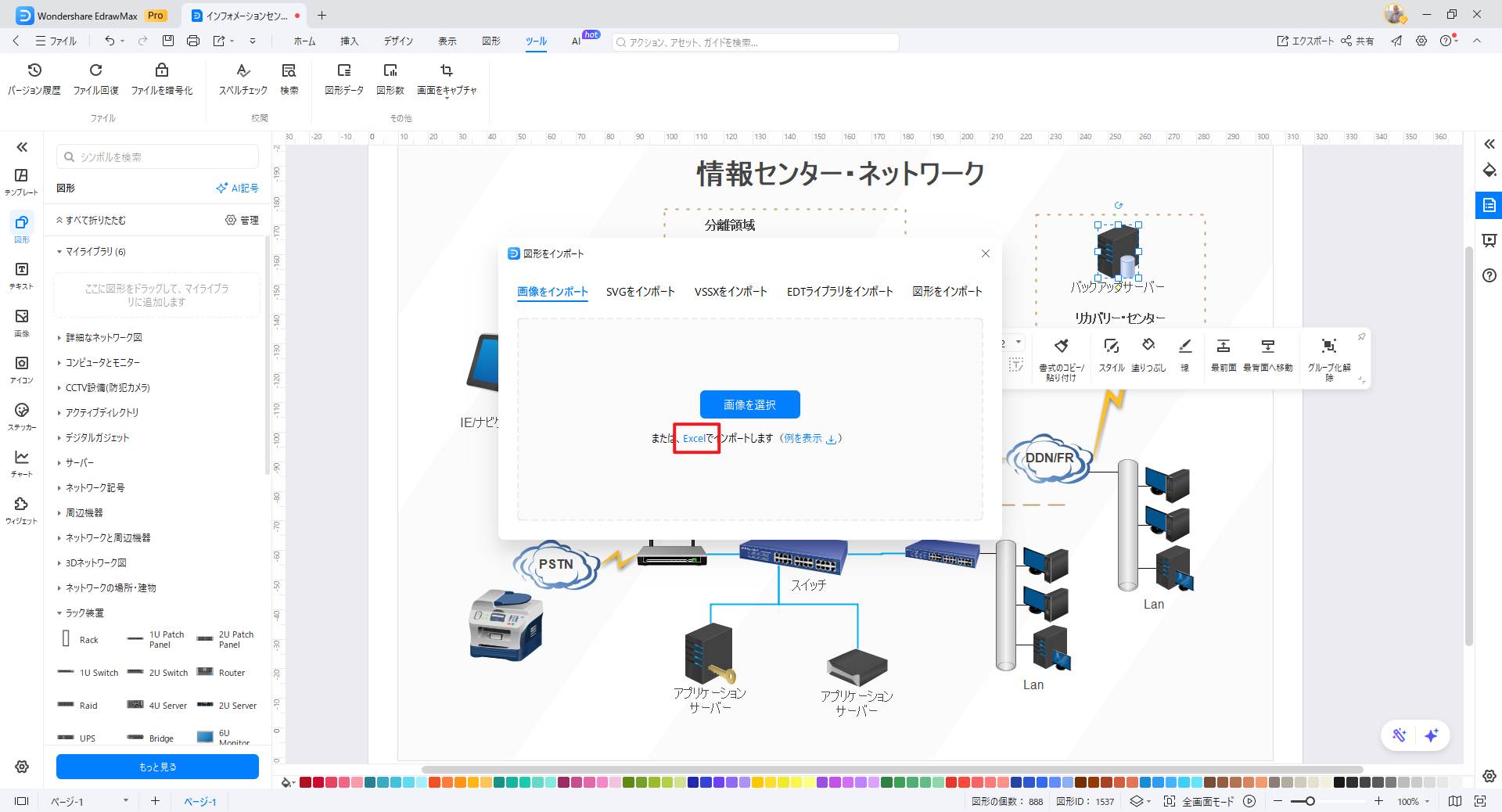
Task: Select スタイル in the floating toolbar
Action: tap(1111, 356)
